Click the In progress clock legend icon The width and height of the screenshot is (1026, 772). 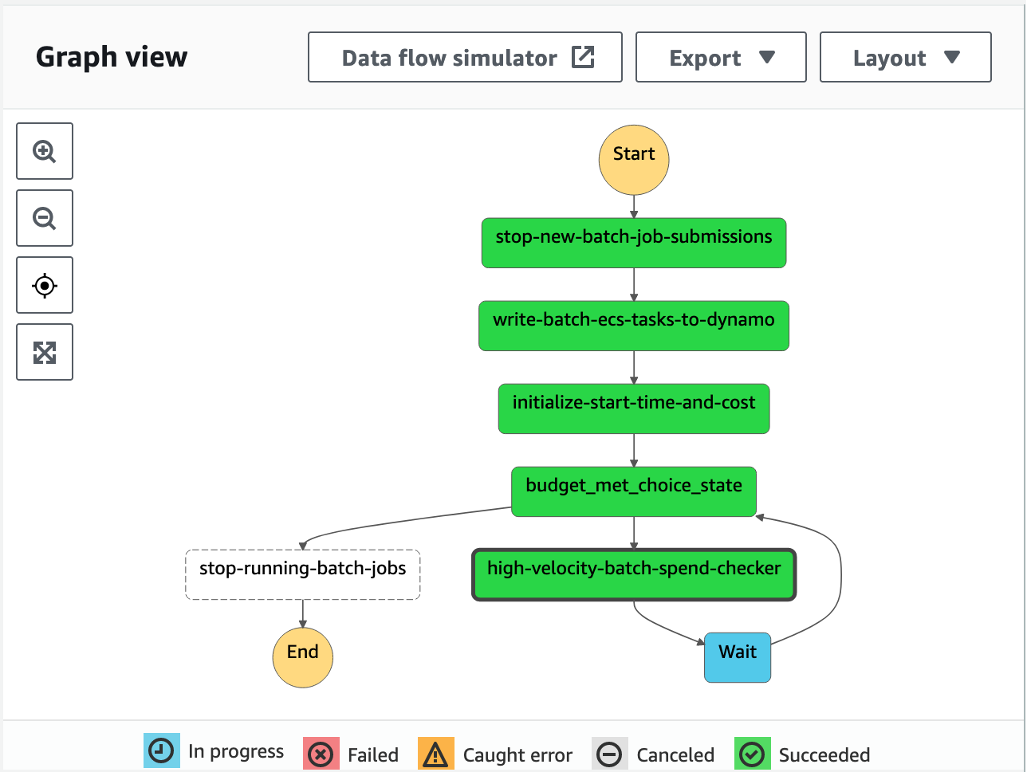pyautogui.click(x=161, y=754)
